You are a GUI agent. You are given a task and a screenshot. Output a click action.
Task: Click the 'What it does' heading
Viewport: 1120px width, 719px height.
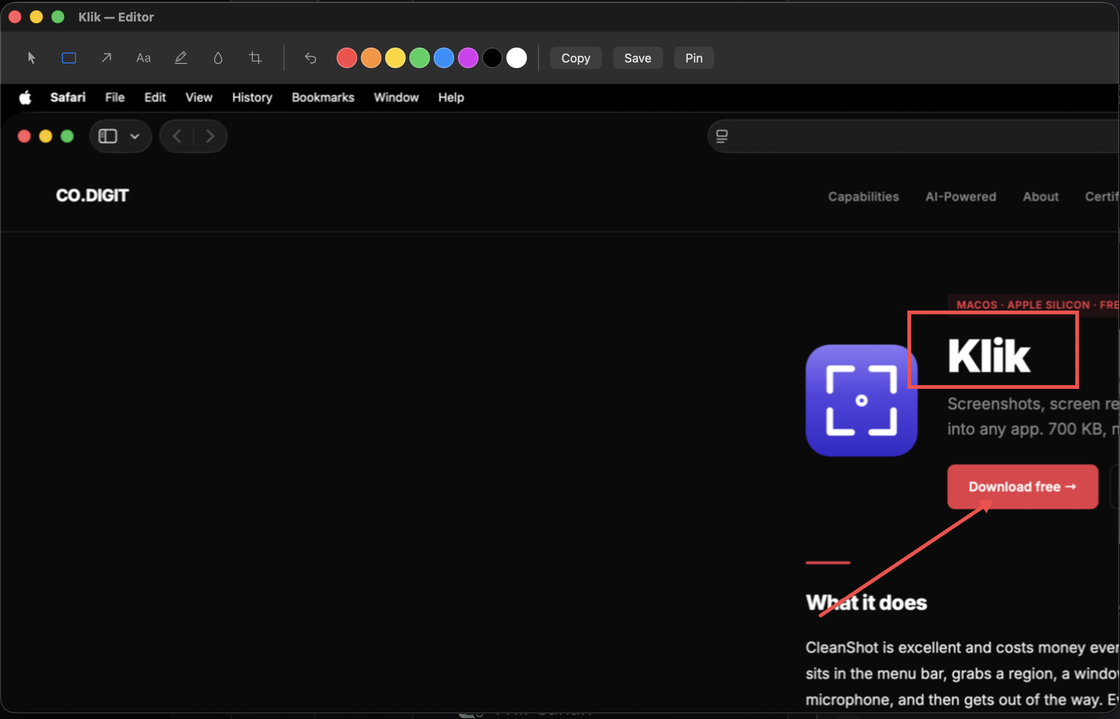pyautogui.click(x=866, y=603)
